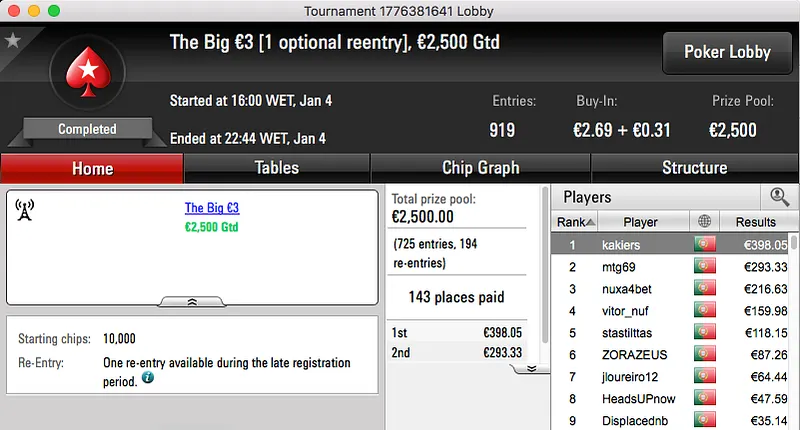Click the broadcast antenna icon
The image size is (800, 430).
[25, 209]
